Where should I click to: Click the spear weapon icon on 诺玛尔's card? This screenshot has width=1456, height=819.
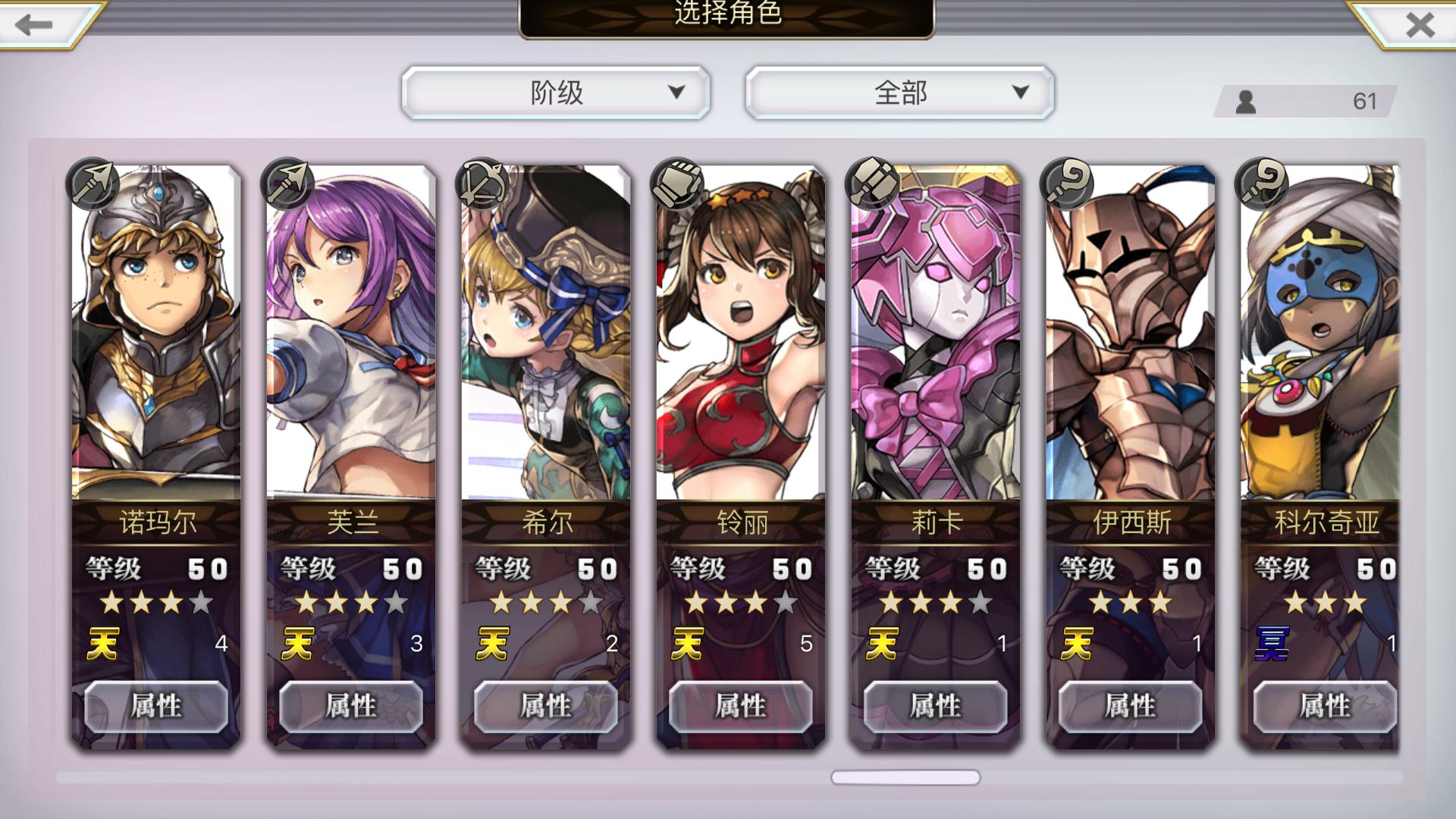(x=93, y=184)
